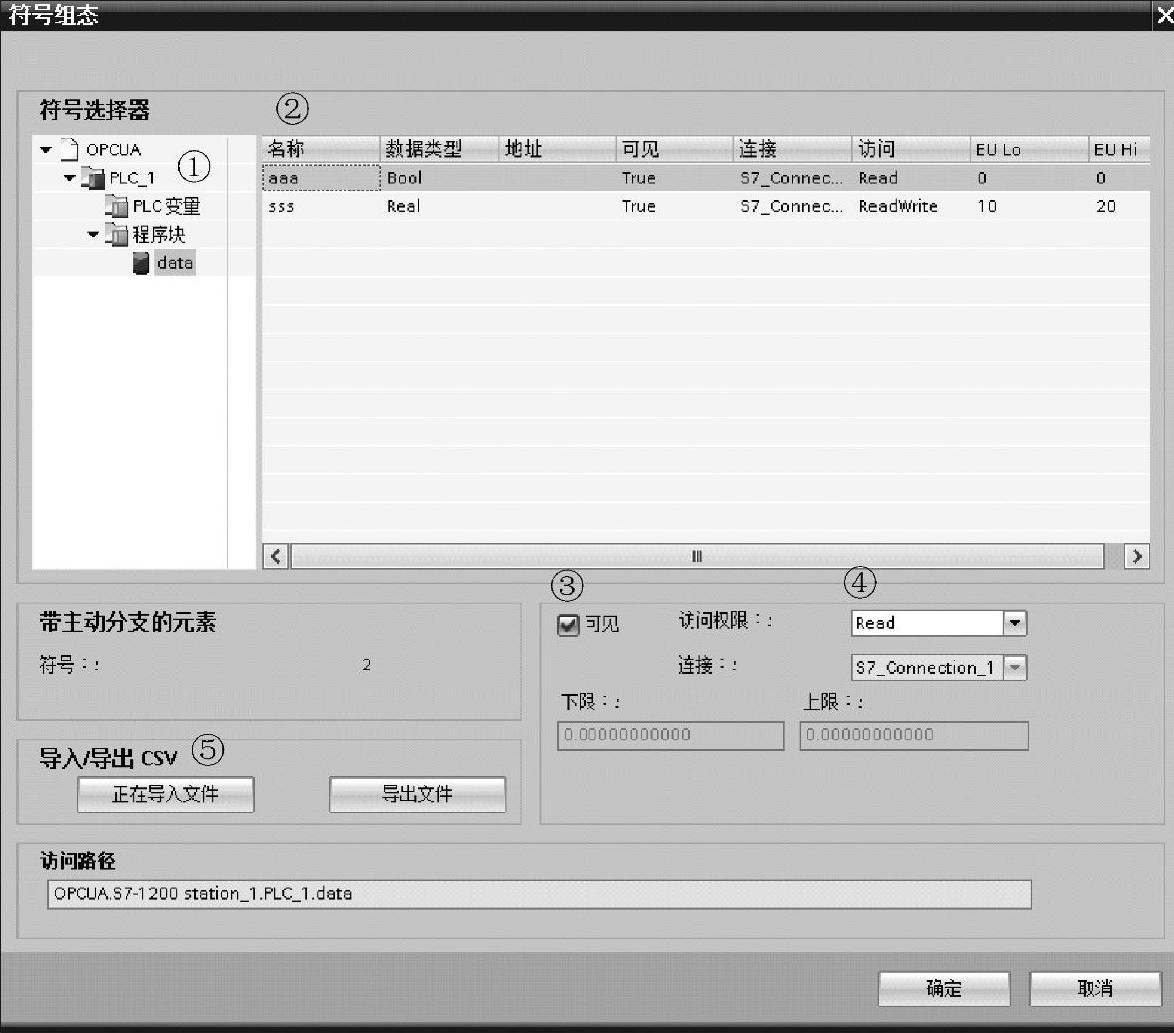Click the 访问 column header

910,149
